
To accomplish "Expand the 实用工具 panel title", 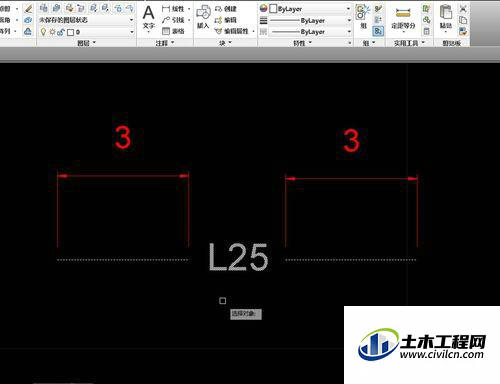I will 409,43.
